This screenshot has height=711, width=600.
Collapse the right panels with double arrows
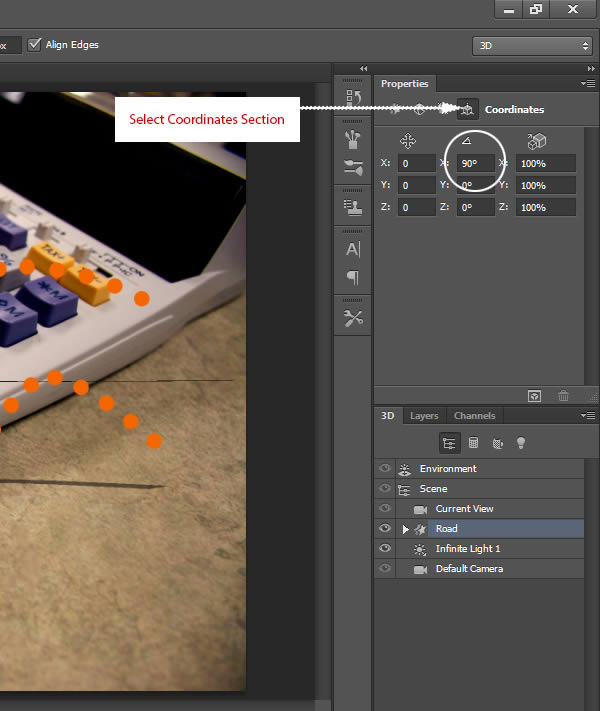(591, 68)
